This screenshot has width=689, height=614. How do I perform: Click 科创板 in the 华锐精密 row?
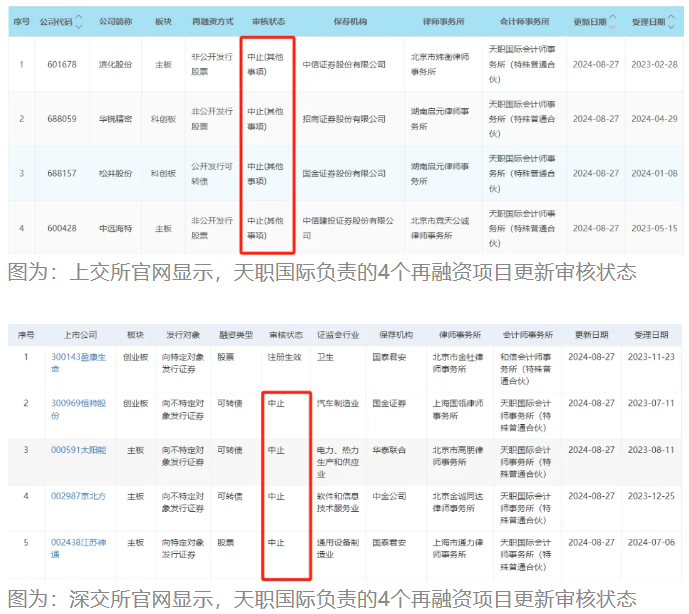163,119
